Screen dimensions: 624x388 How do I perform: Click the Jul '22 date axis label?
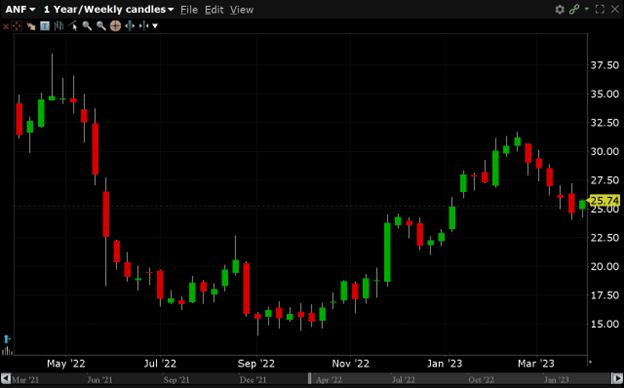coord(160,364)
